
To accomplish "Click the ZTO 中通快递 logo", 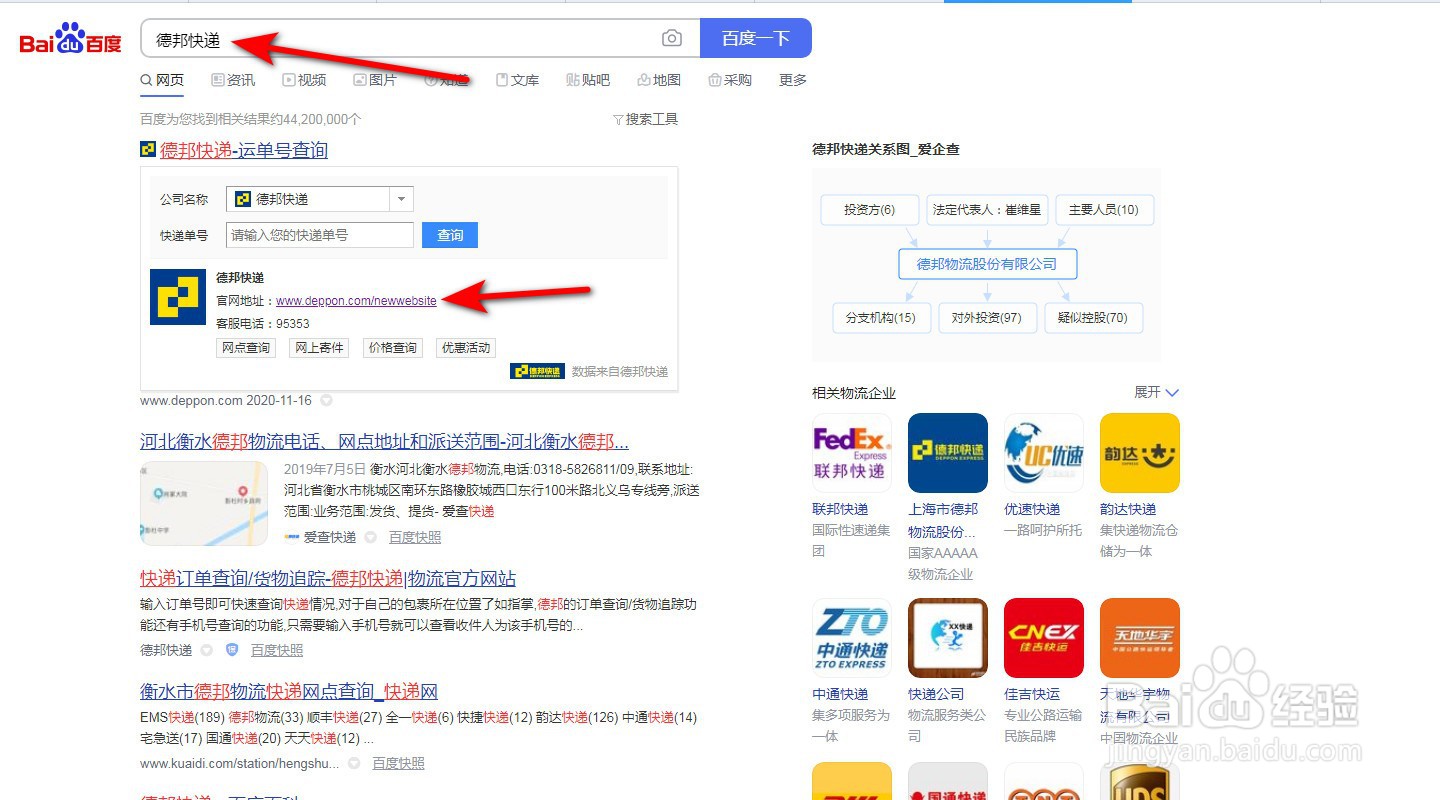I will pyautogui.click(x=851, y=637).
